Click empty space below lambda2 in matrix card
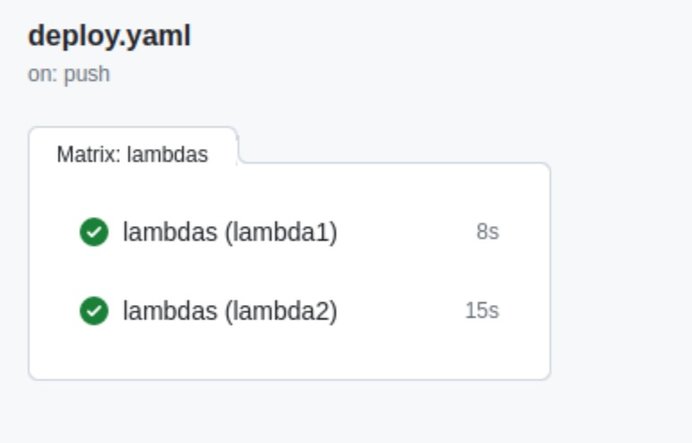This screenshot has height=443, width=692. [x=289, y=353]
